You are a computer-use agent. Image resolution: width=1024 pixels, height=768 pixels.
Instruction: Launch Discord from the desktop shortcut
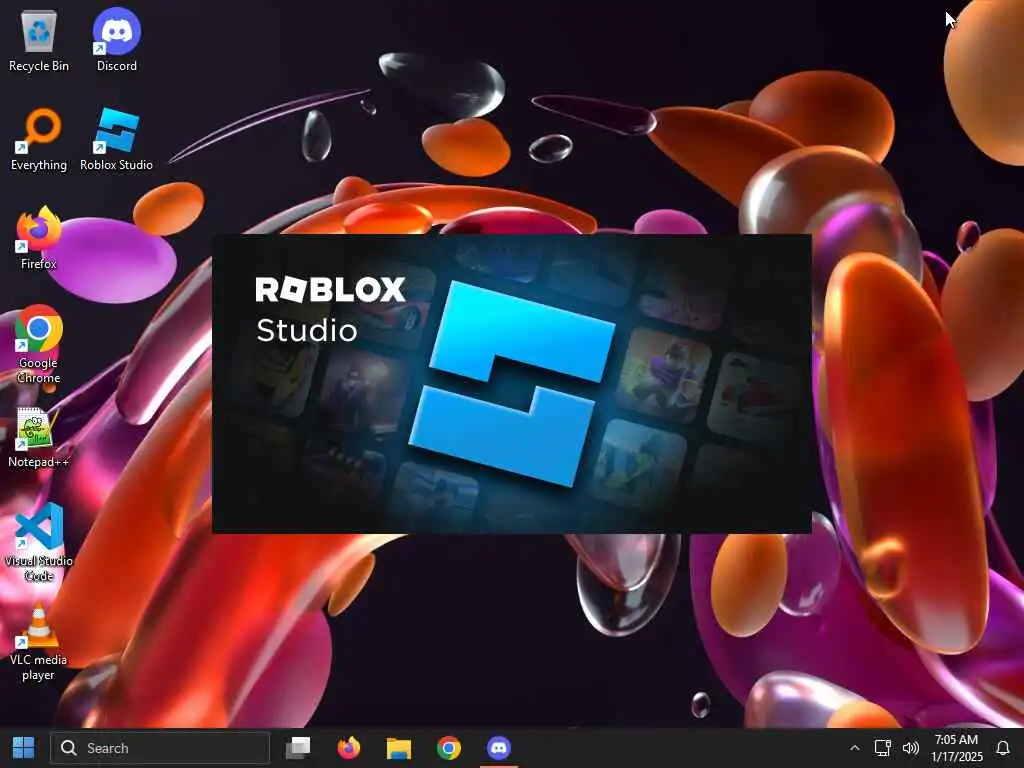point(116,40)
